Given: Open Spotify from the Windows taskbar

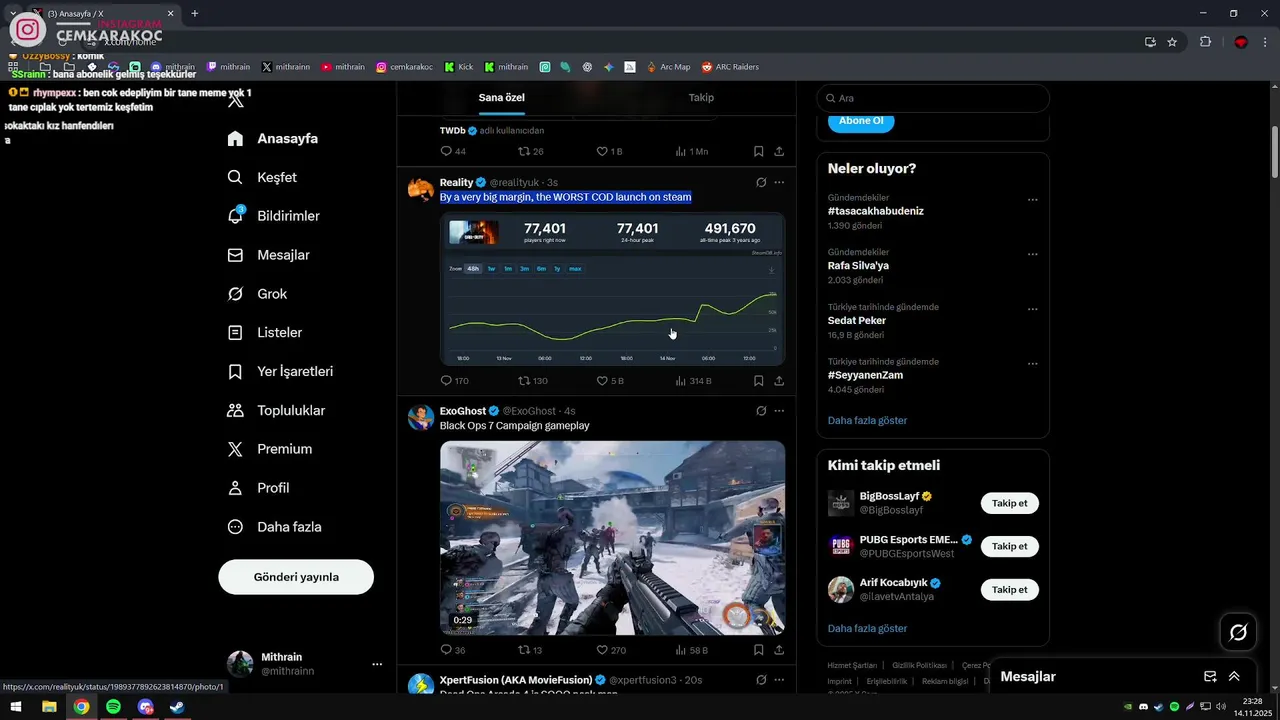Looking at the screenshot, I should [113, 707].
